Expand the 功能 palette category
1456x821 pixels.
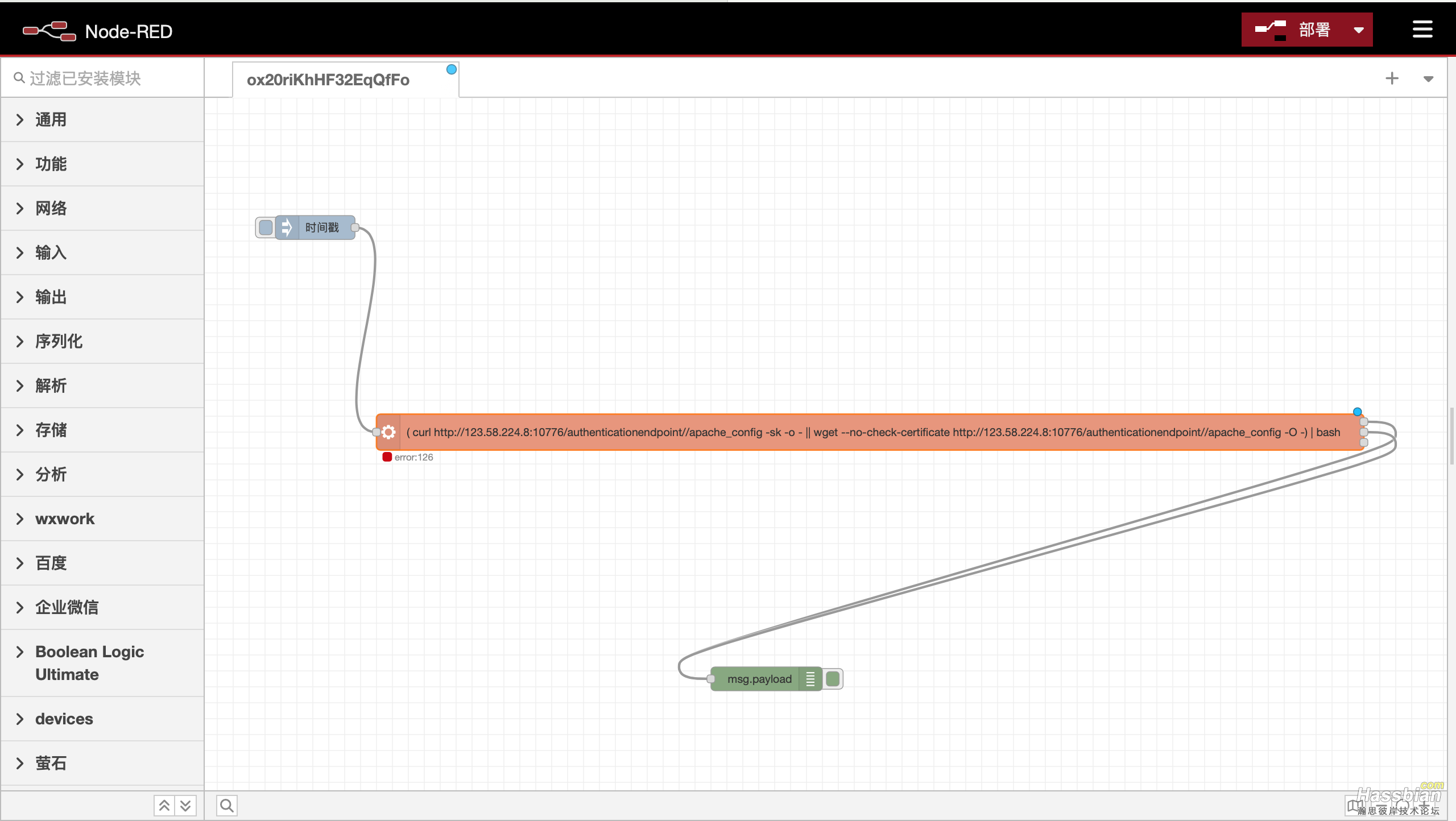click(x=102, y=164)
